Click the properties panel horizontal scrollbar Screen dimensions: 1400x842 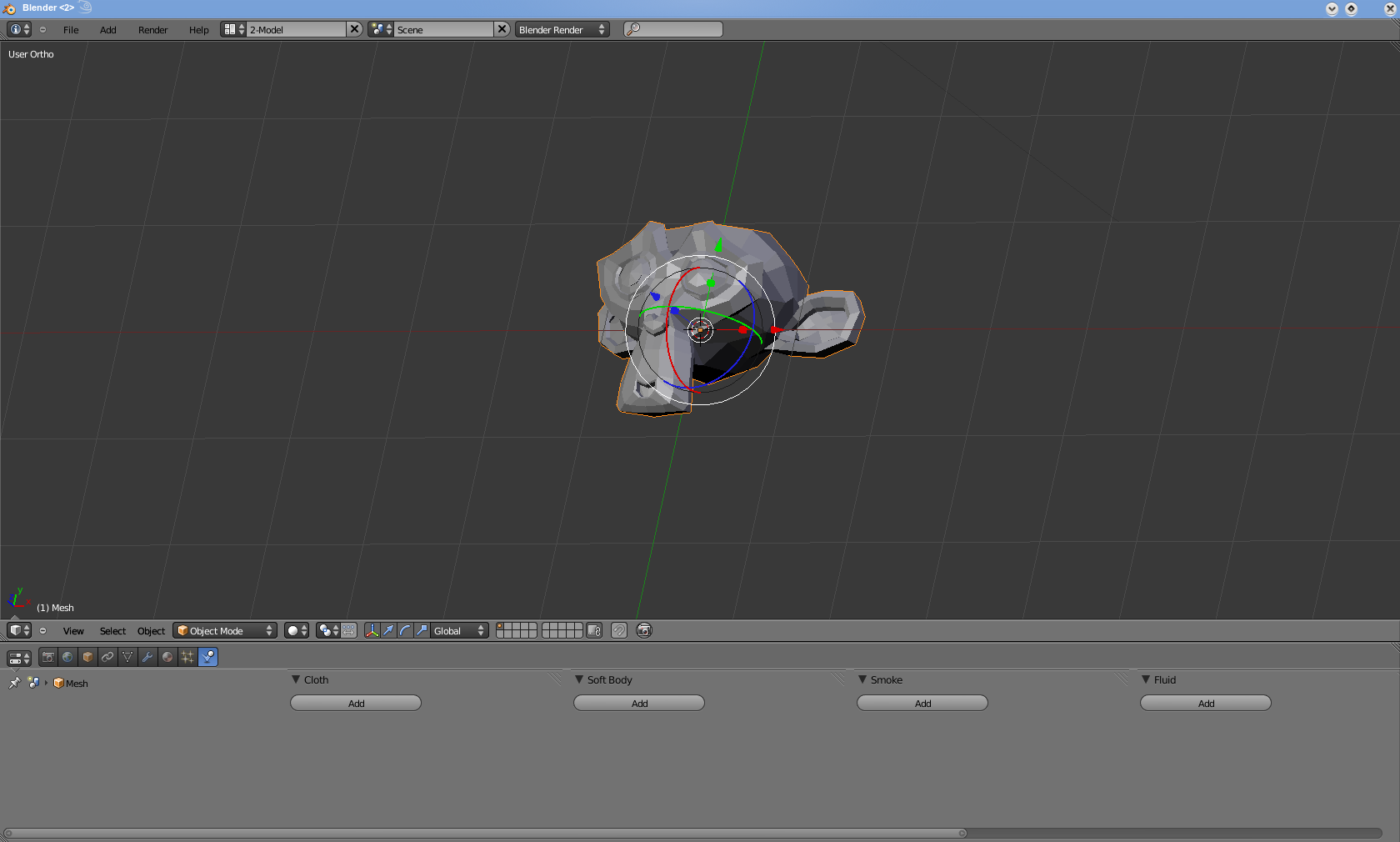click(485, 833)
